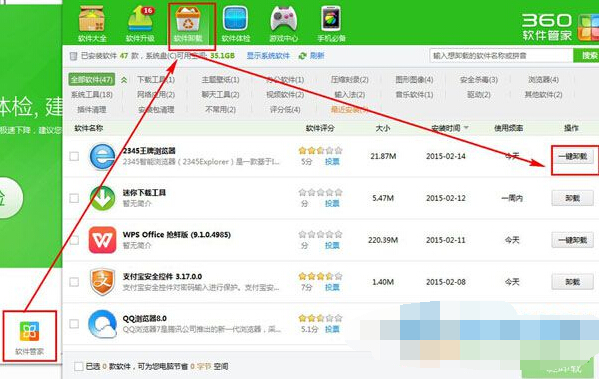Image resolution: width=599 pixels, height=379 pixels.
Task: Focus the uninstall software search field
Action: 501,56
